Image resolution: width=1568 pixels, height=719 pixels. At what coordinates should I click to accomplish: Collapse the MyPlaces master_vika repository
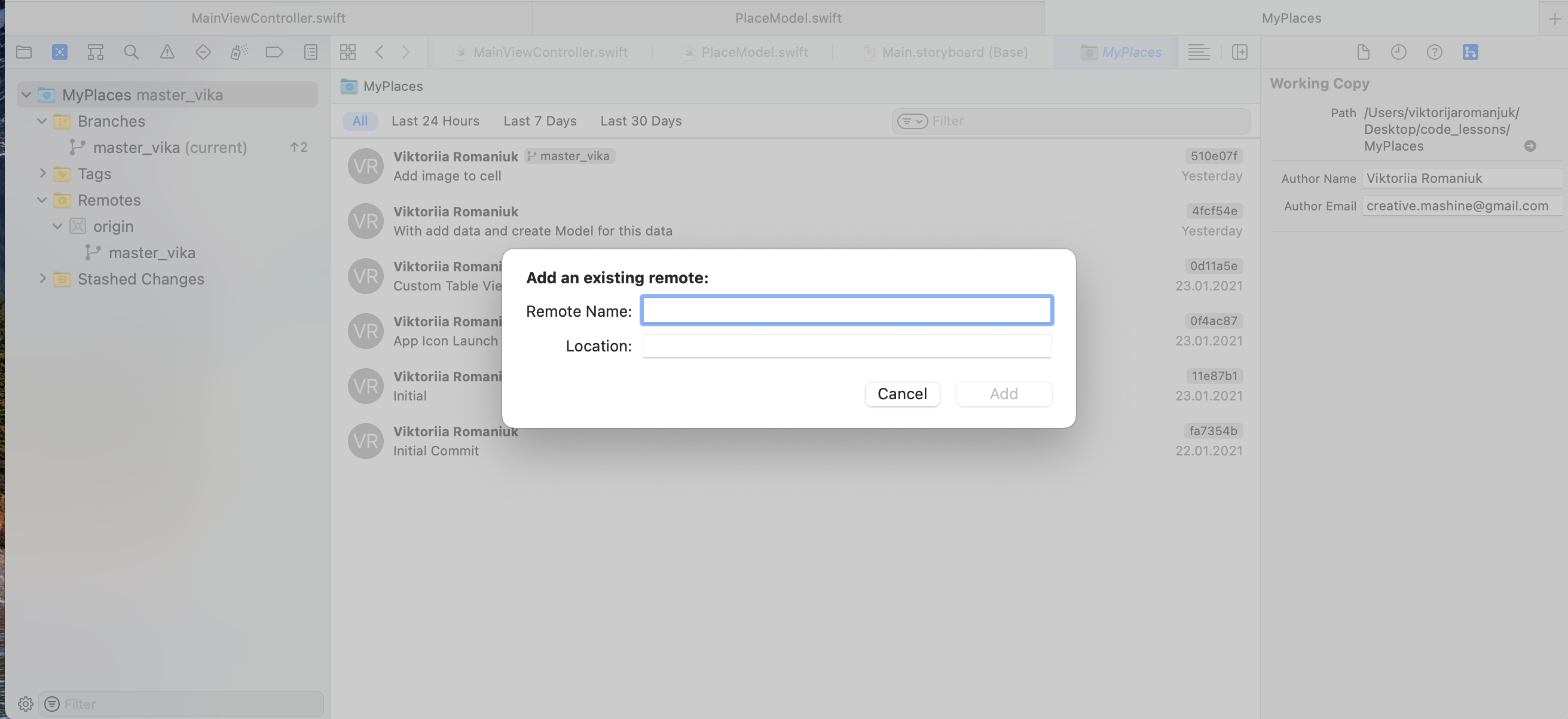point(26,94)
